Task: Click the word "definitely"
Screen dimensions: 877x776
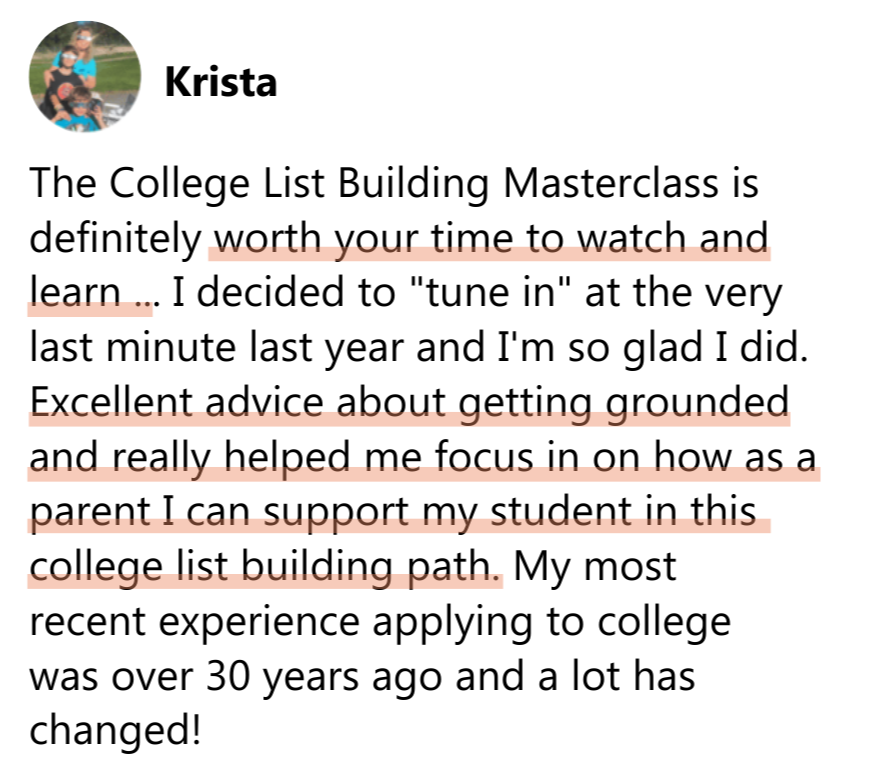Action: [x=115, y=240]
